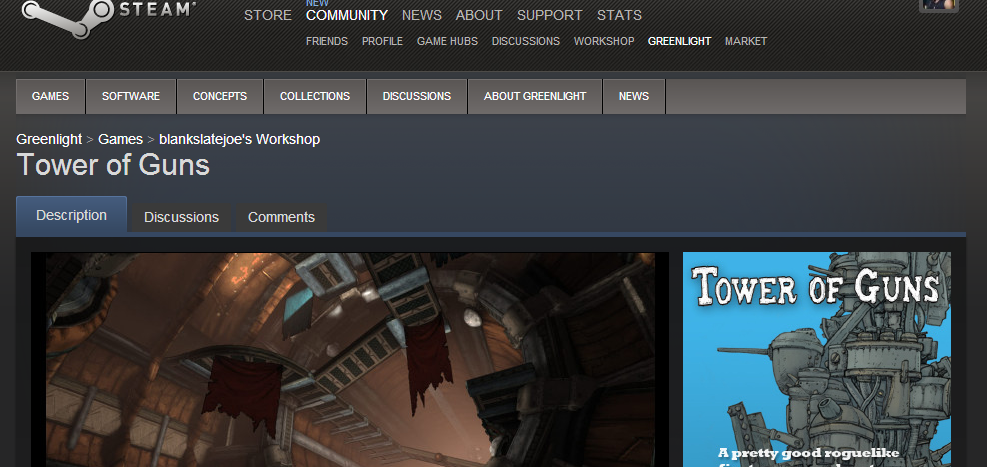987x467 pixels.
Task: Open the ABOUT GREENLIGHT tab
Action: point(535,96)
